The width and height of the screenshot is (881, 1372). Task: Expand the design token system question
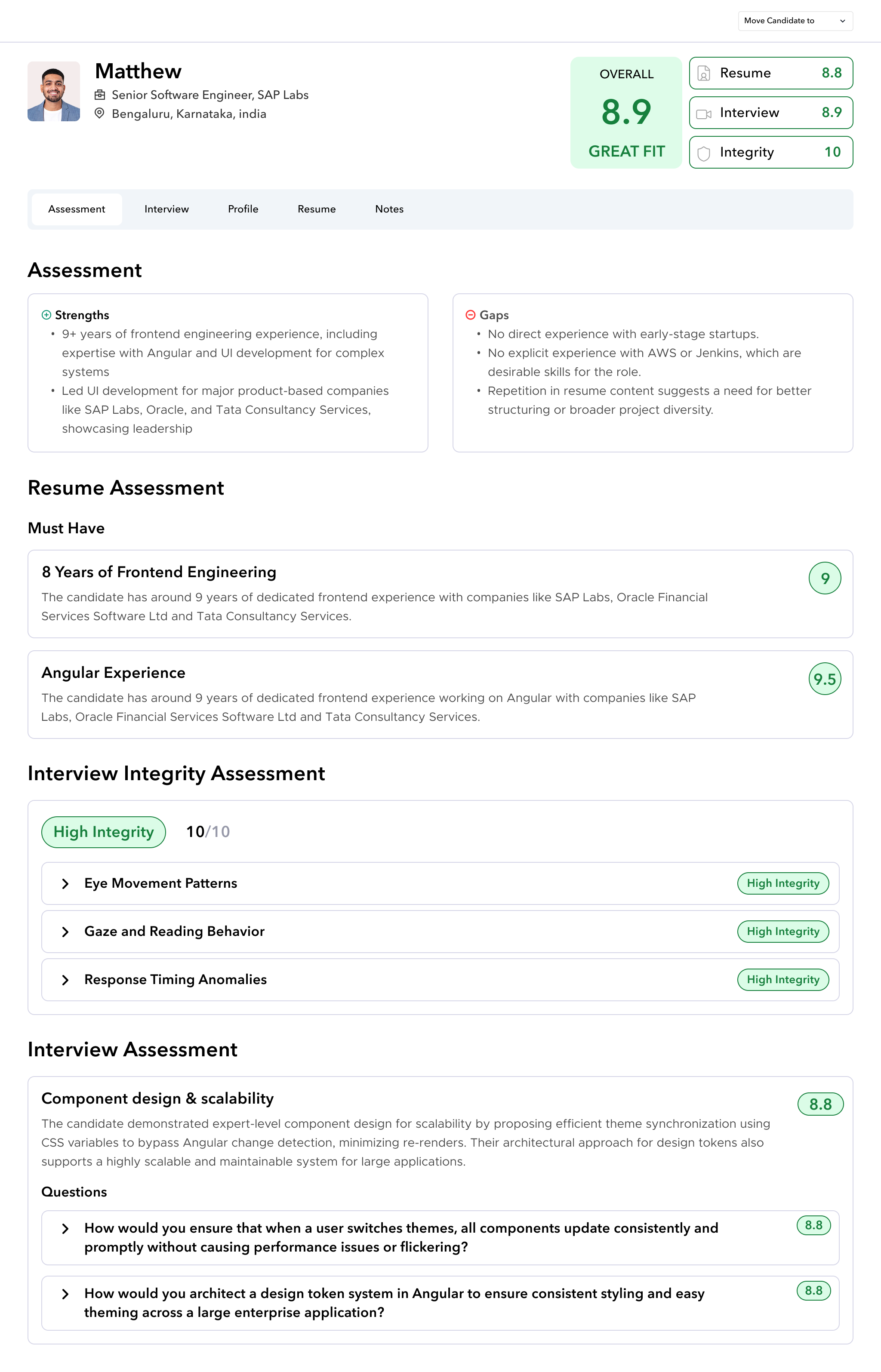pos(65,1294)
